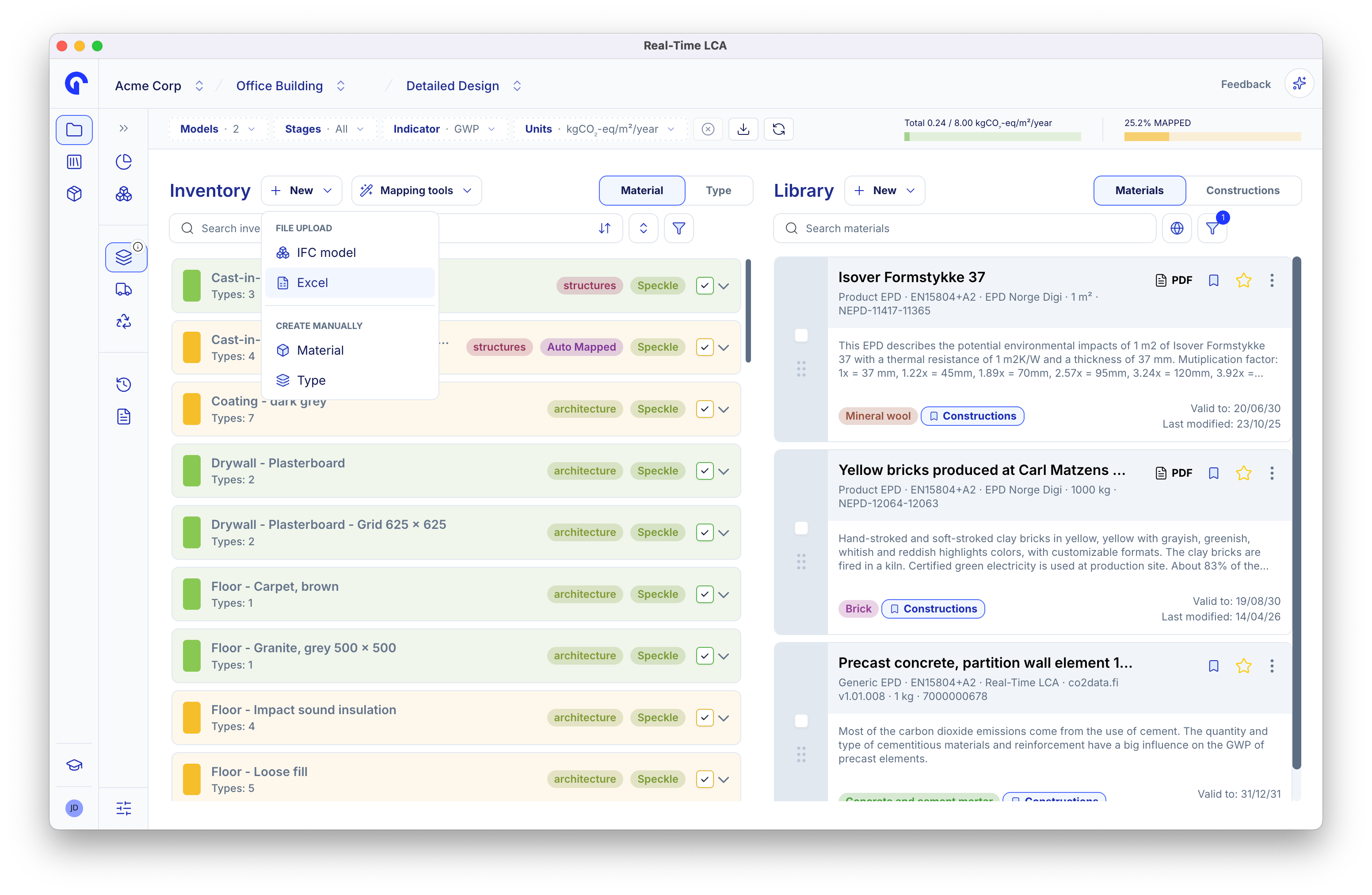This screenshot has width=1372, height=895.
Task: Switch Library to Constructions tab
Action: pyautogui.click(x=1242, y=190)
